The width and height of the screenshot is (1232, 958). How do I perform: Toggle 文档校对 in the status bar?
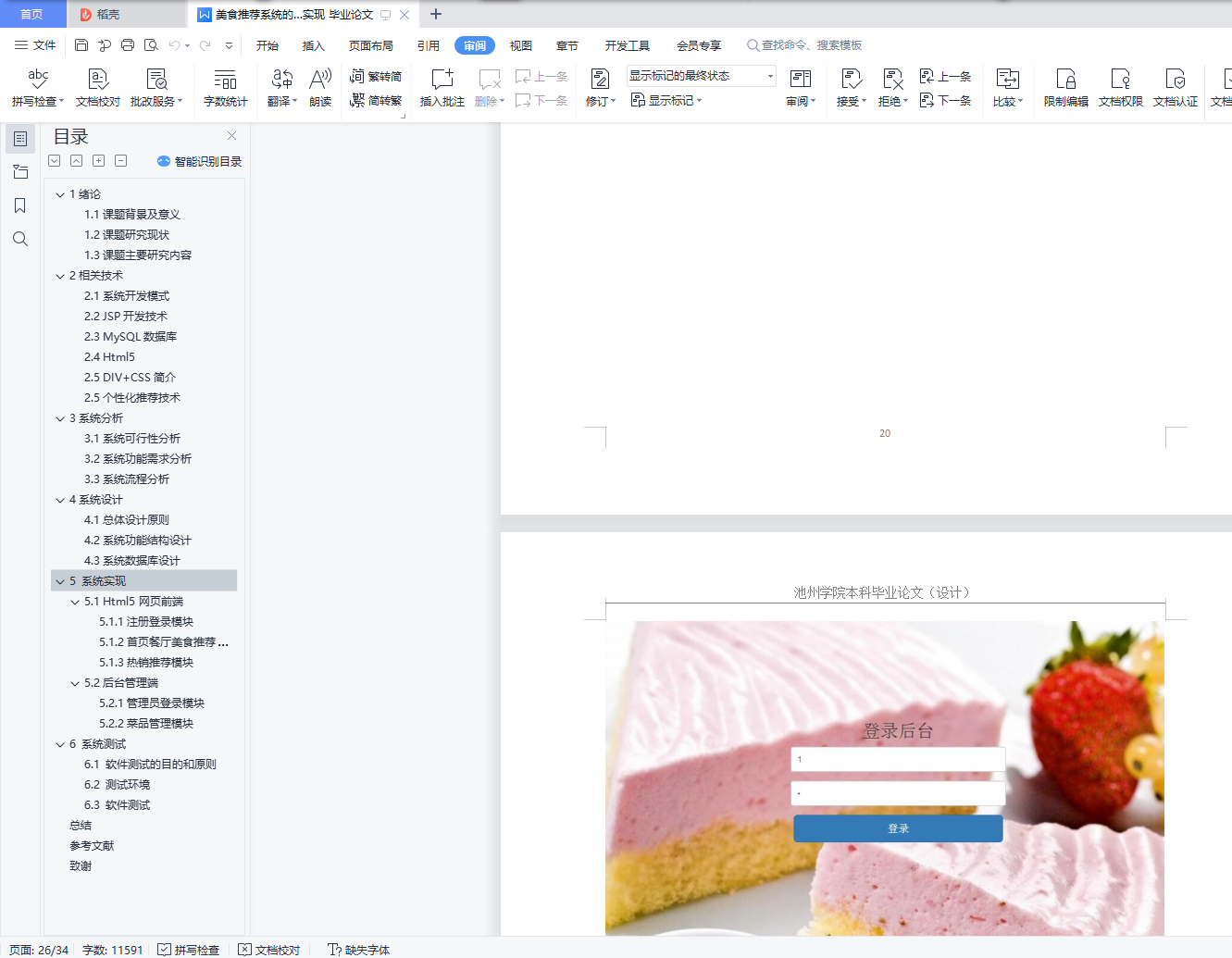269,950
